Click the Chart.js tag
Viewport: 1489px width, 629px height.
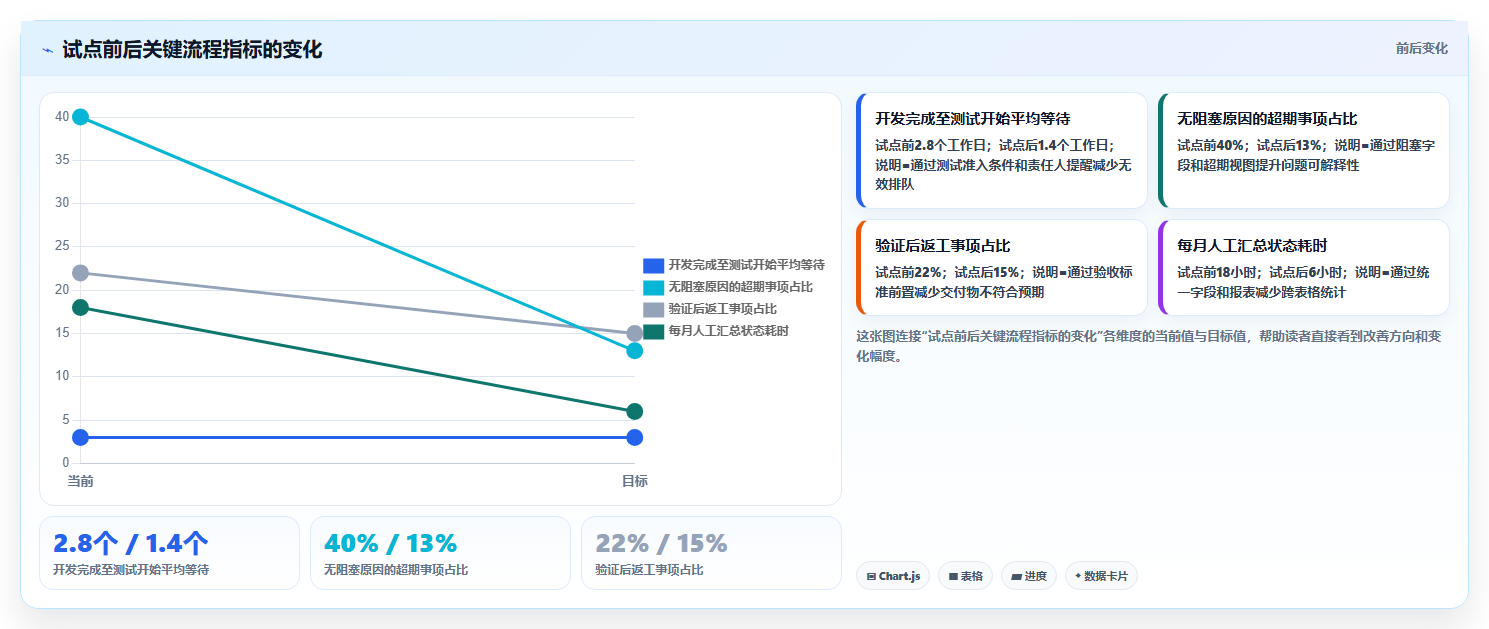[x=893, y=576]
